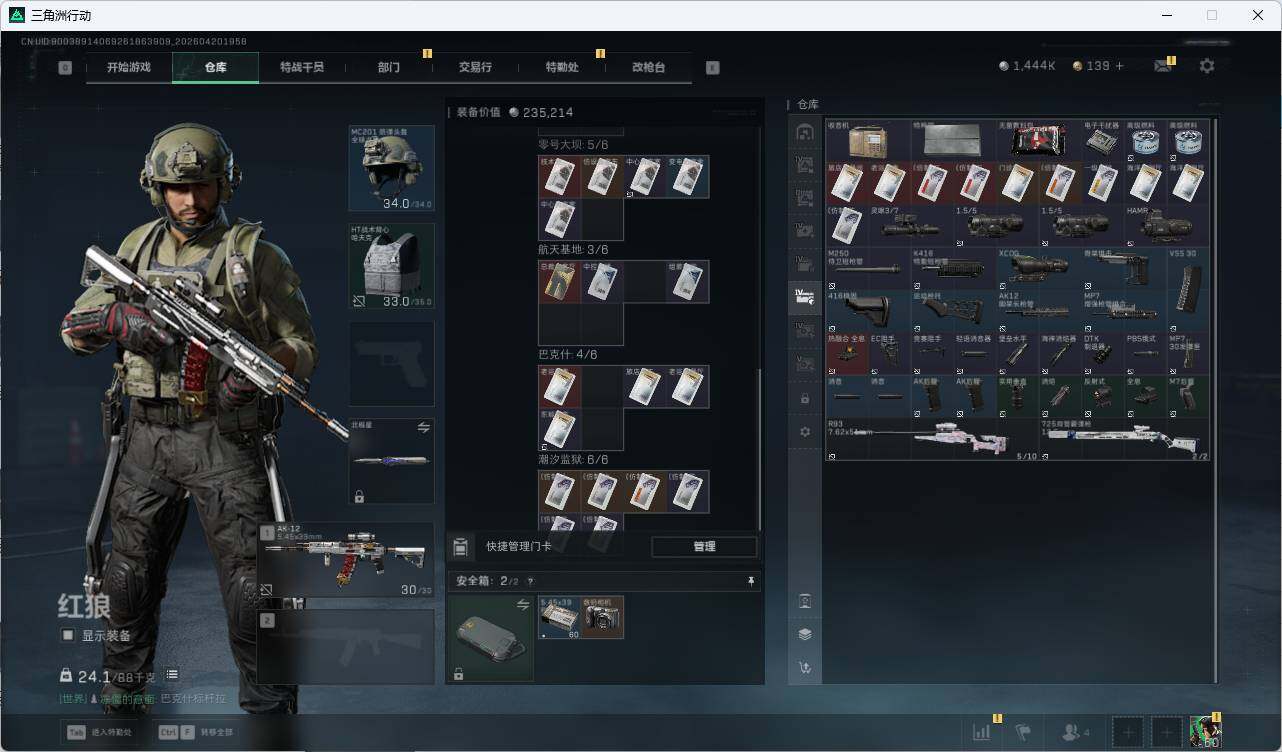Click the plus icon beside 139 currency
This screenshot has width=1282, height=752.
pos(1120,66)
